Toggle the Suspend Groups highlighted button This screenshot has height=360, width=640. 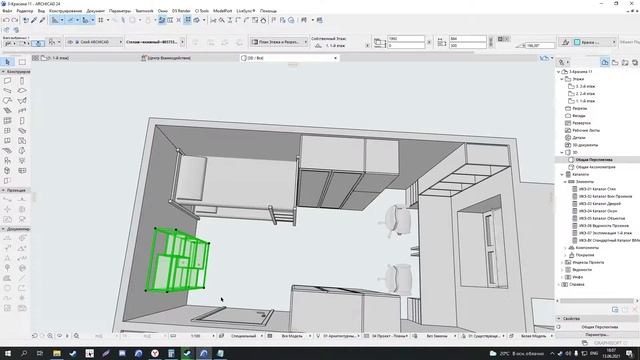point(187,20)
